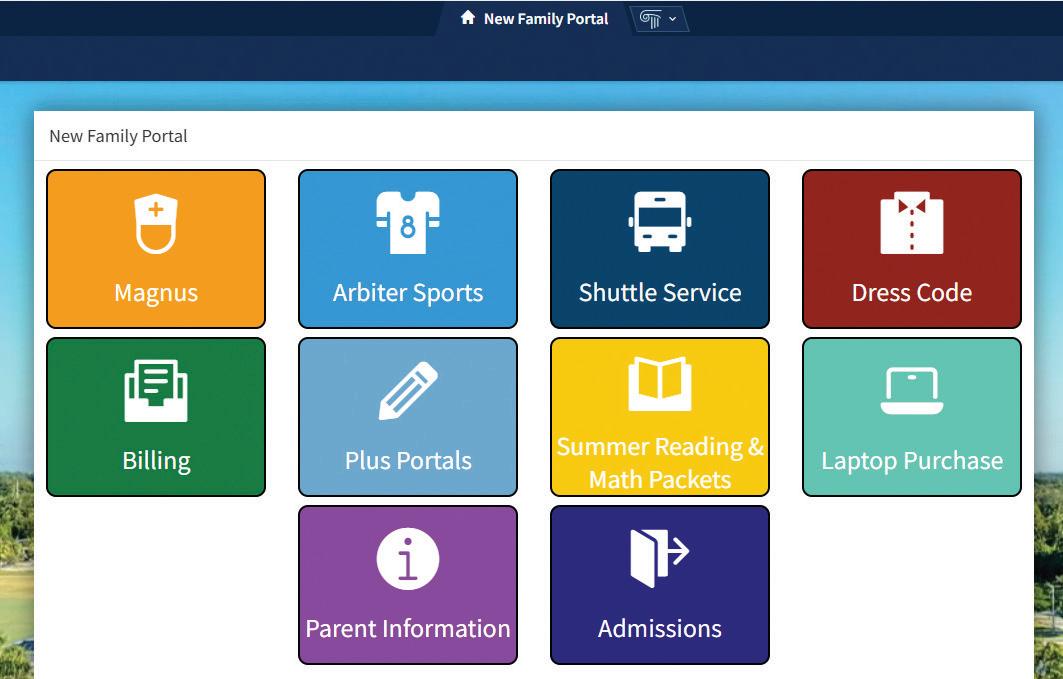This screenshot has height=679, width=1063.
Task: Expand the dropdown chevron beside the pillar logo
Action: (x=673, y=19)
